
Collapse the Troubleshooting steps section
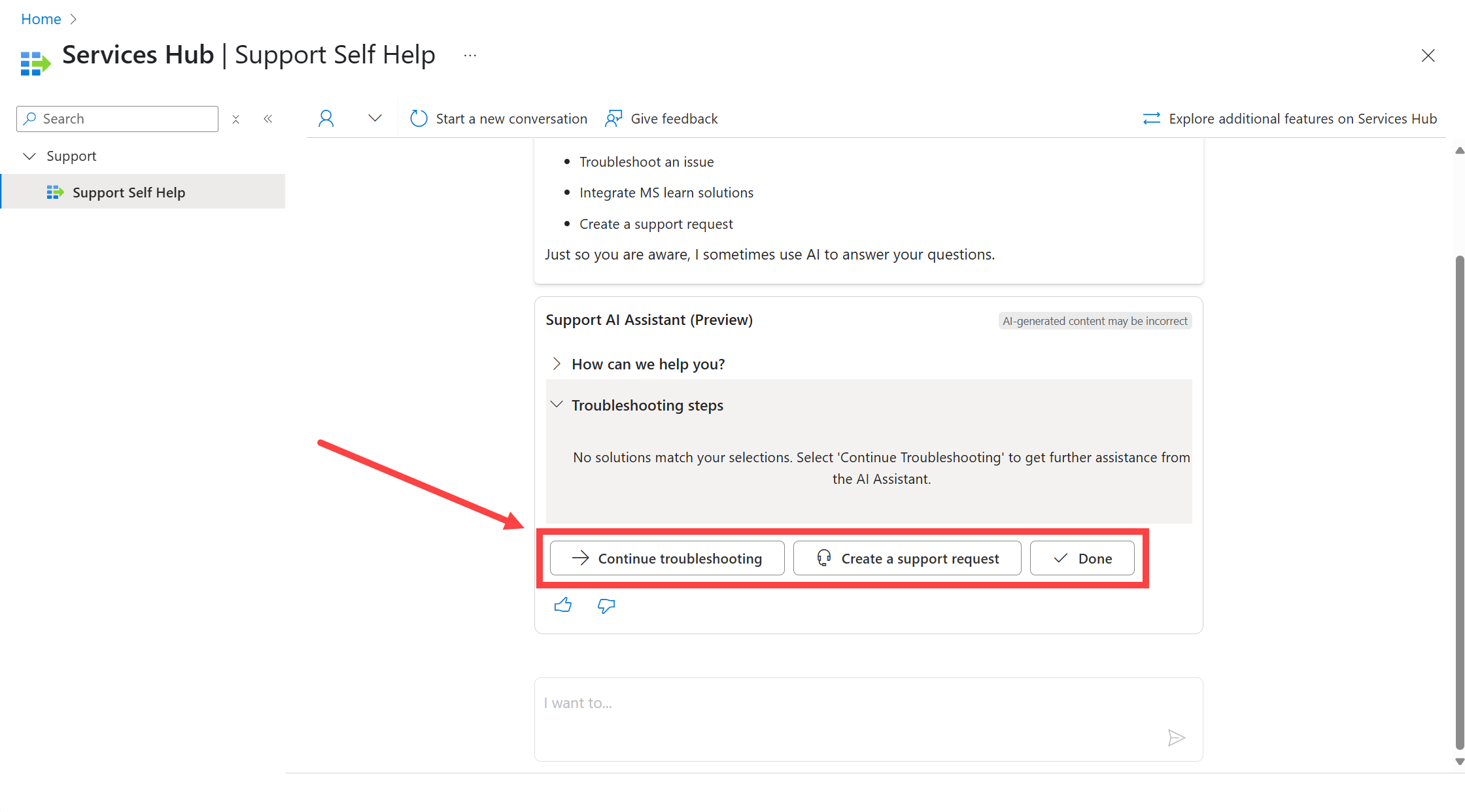pyautogui.click(x=556, y=405)
